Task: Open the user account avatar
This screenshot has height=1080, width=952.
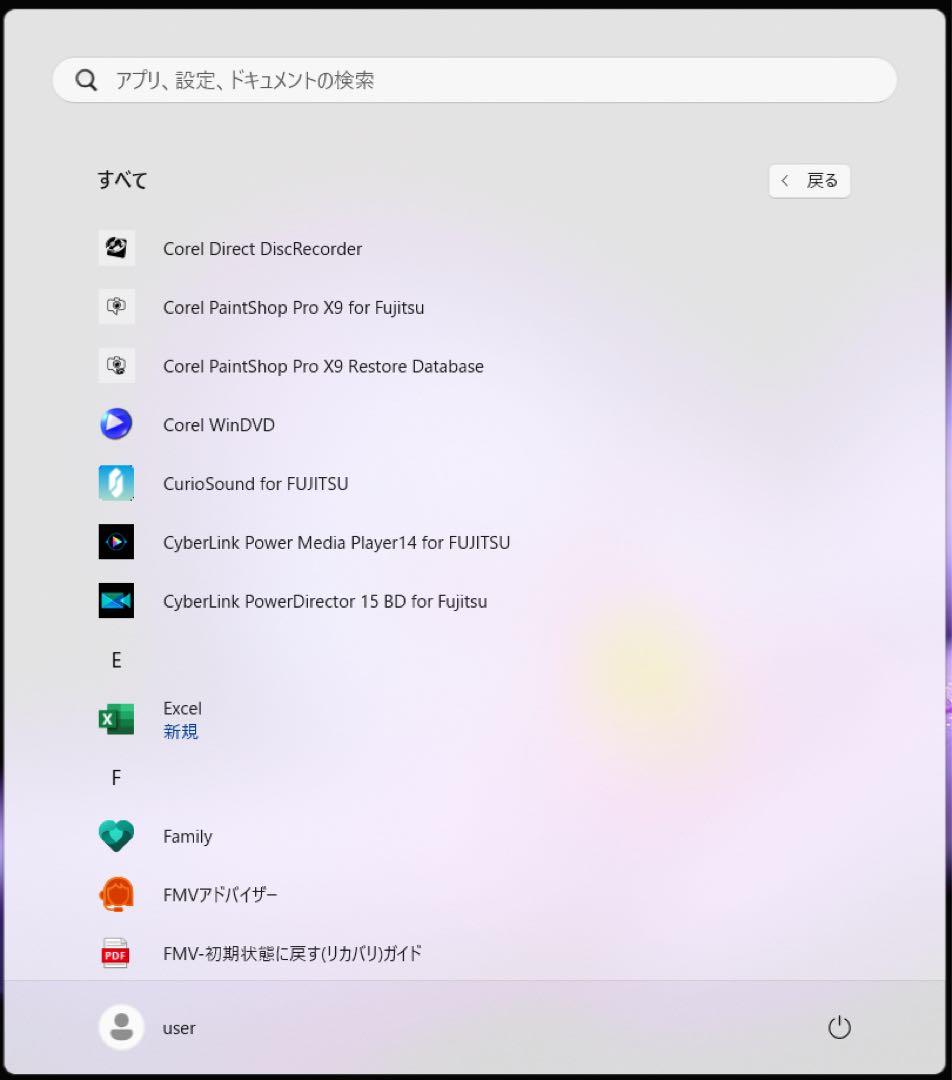Action: 121,1027
